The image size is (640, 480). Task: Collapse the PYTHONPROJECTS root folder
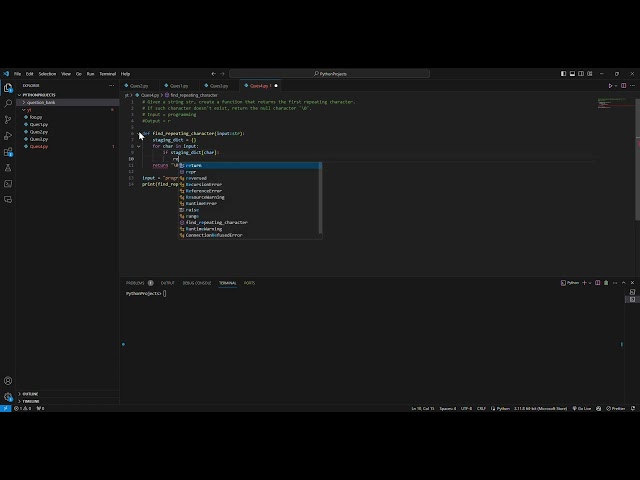(68, 95)
